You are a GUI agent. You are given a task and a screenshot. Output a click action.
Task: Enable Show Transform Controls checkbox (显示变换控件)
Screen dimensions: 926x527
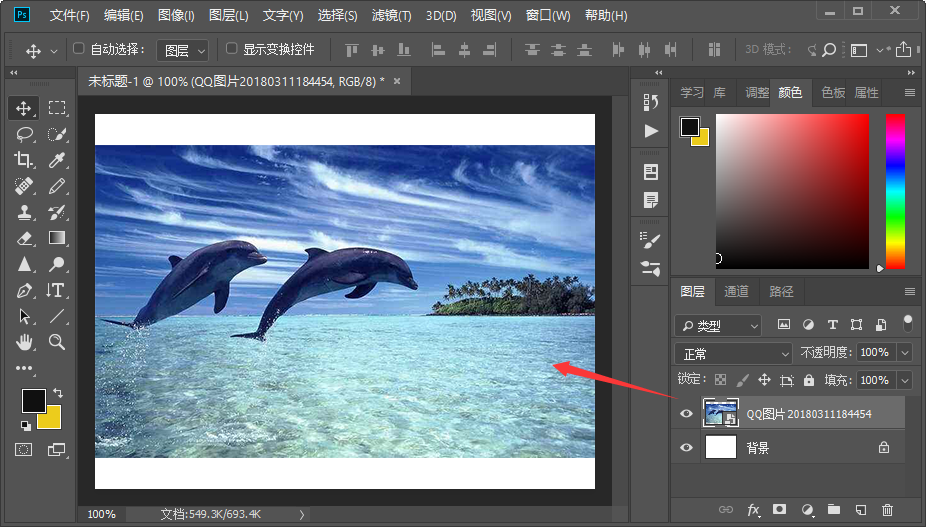(232, 48)
